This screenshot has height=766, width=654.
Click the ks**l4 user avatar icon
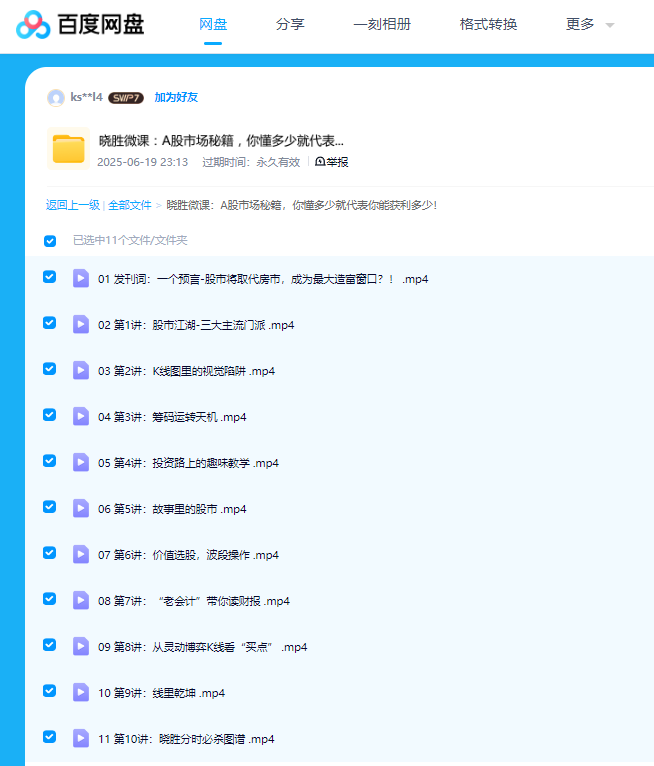56,97
